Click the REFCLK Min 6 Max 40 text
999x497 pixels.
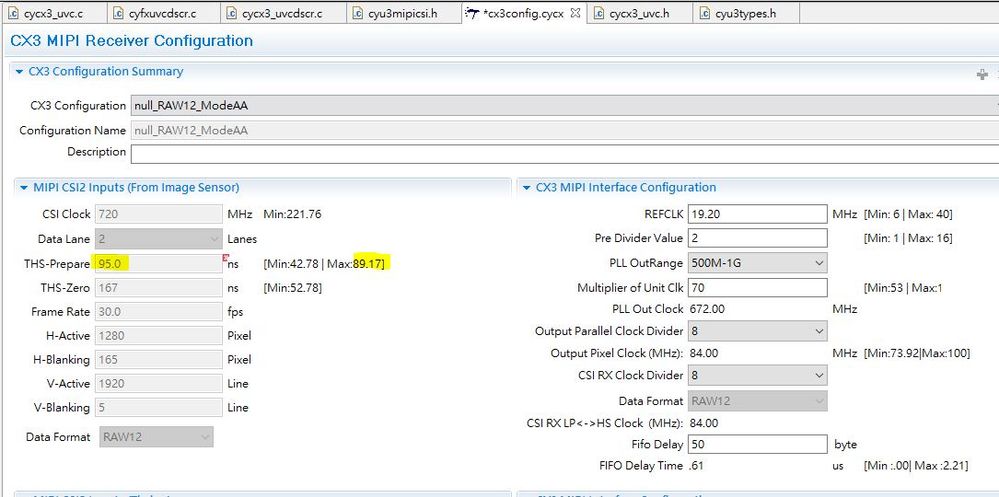click(908, 214)
